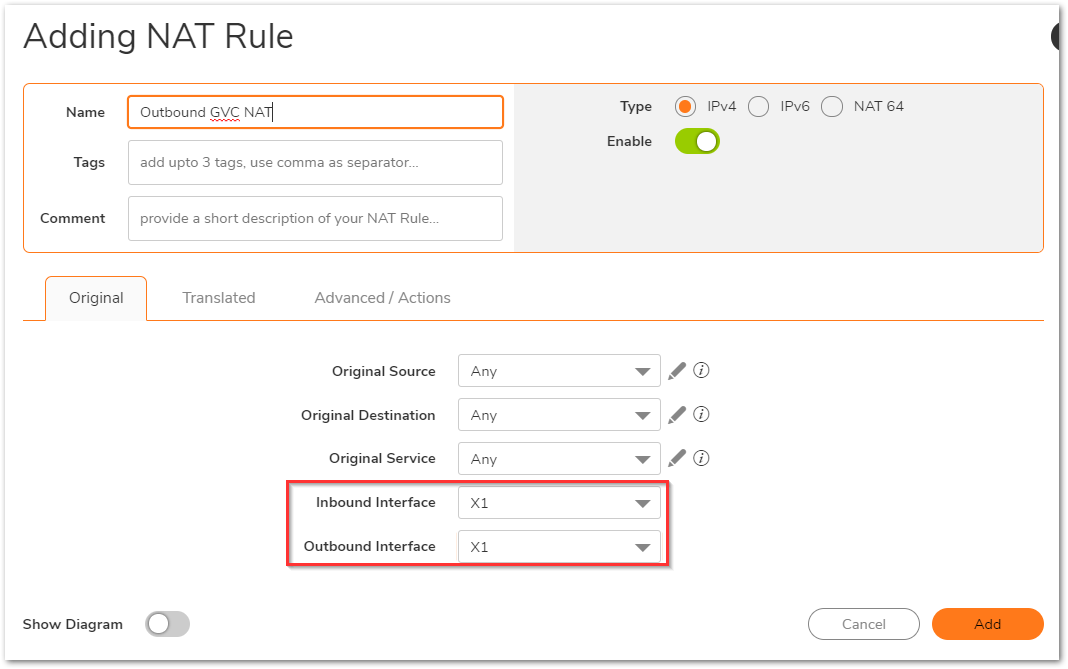Click the Enable label text
This screenshot has height=669, width=1068.
629,141
